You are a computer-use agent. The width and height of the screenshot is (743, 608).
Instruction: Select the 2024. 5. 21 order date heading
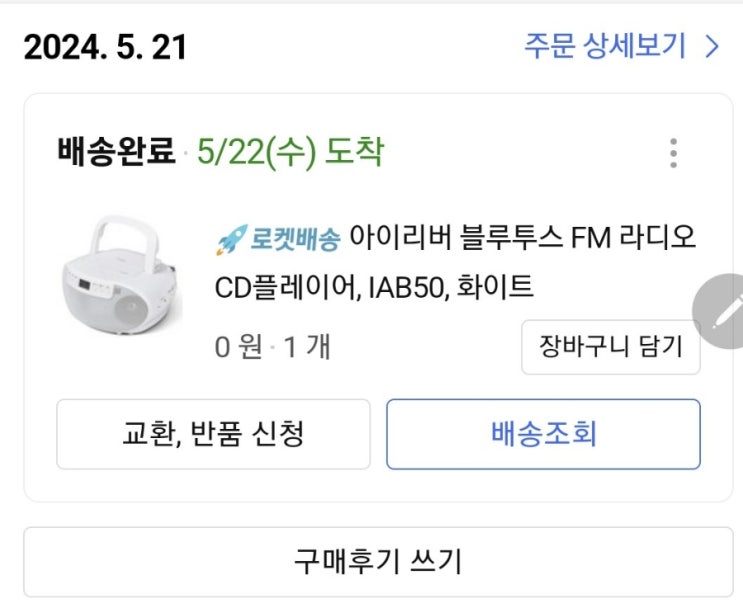click(x=105, y=47)
